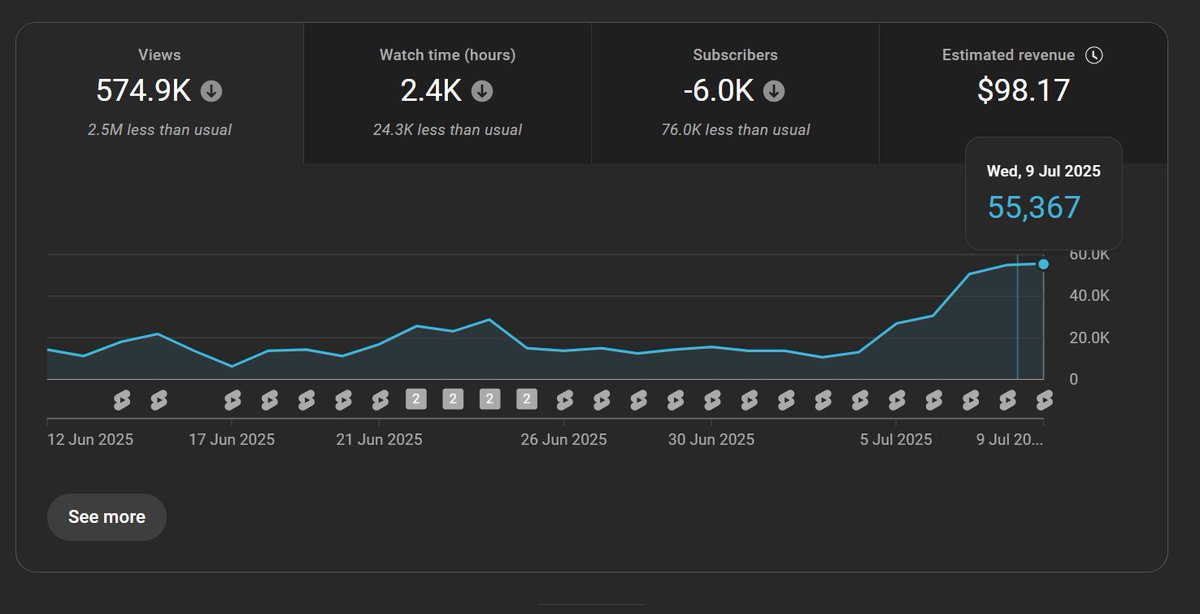The width and height of the screenshot is (1200, 614).
Task: Select the Subscribers metric tab
Action: (x=735, y=93)
